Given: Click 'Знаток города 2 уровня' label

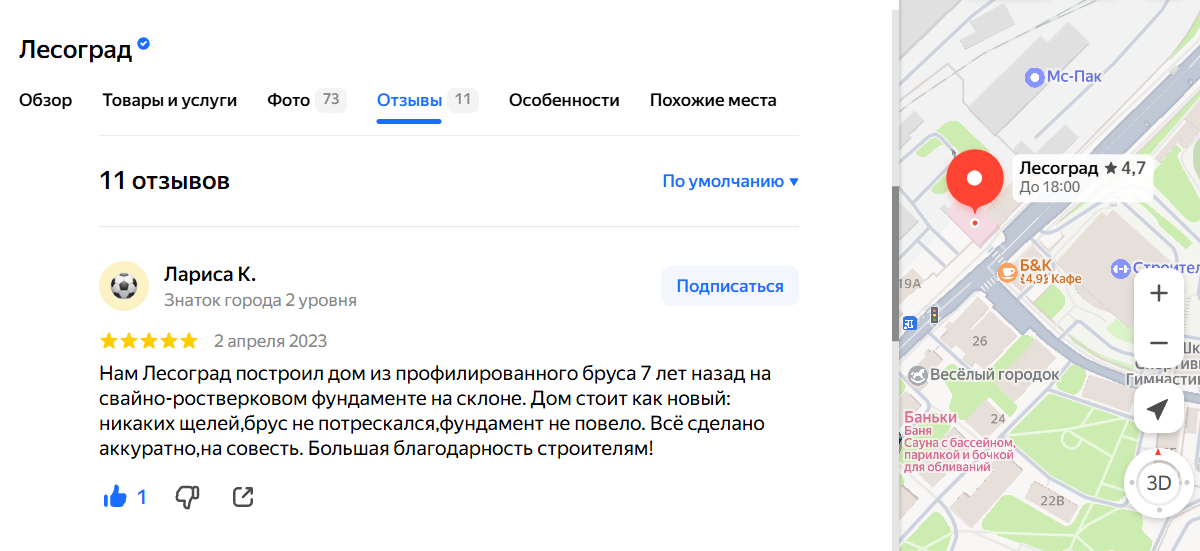Looking at the screenshot, I should click(260, 300).
